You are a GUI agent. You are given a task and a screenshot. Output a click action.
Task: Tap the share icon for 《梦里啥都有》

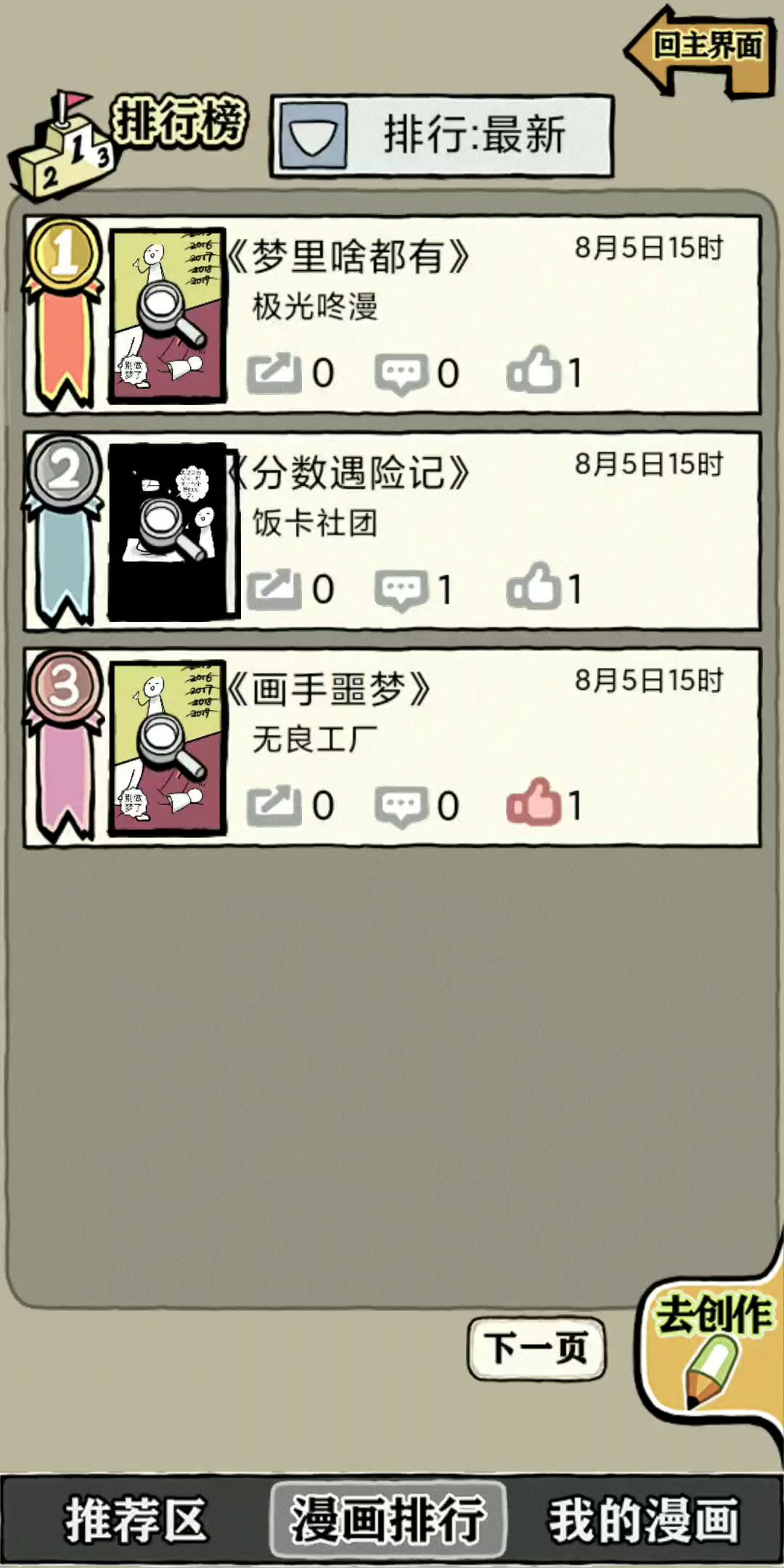click(274, 373)
